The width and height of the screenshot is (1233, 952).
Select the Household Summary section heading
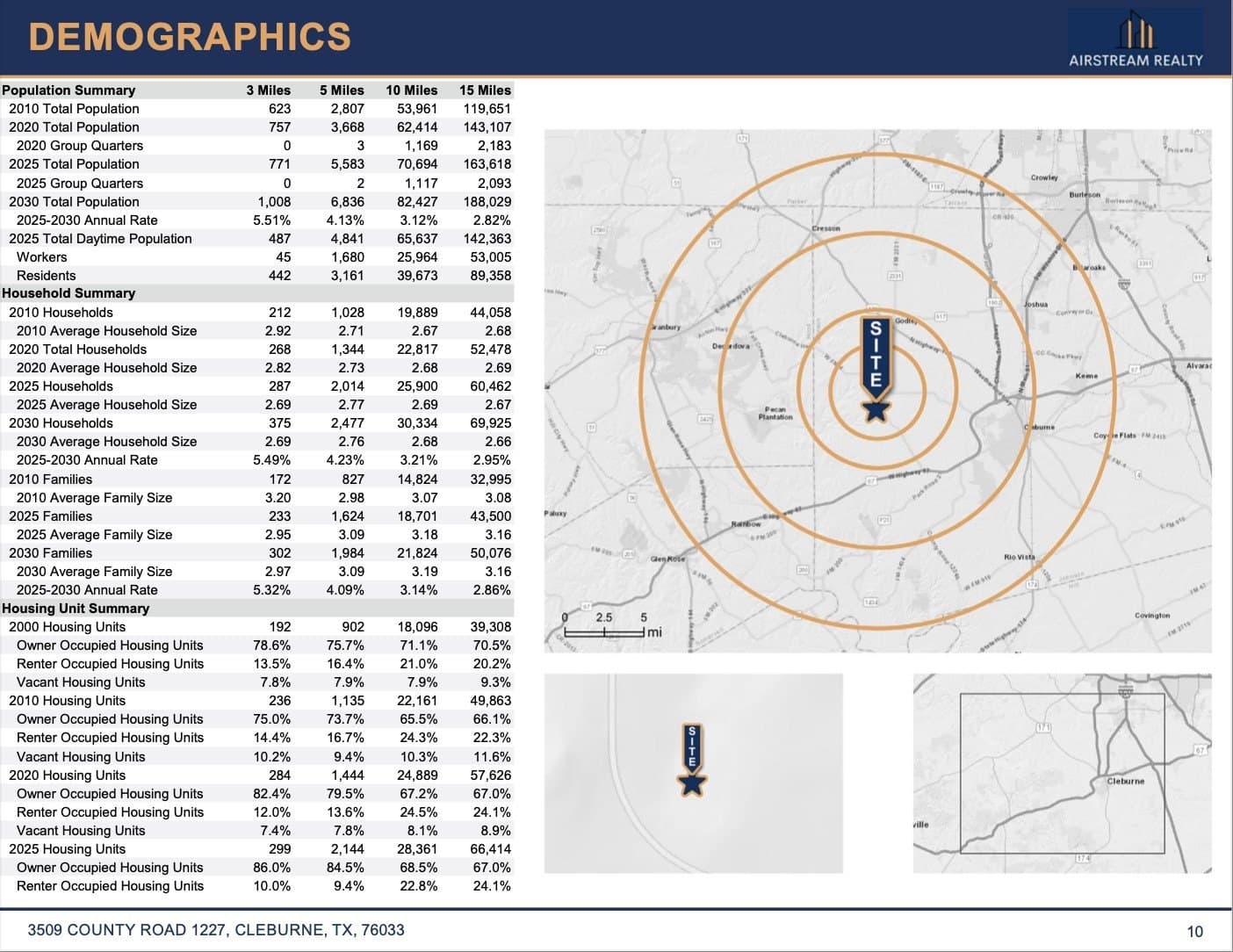tap(68, 292)
